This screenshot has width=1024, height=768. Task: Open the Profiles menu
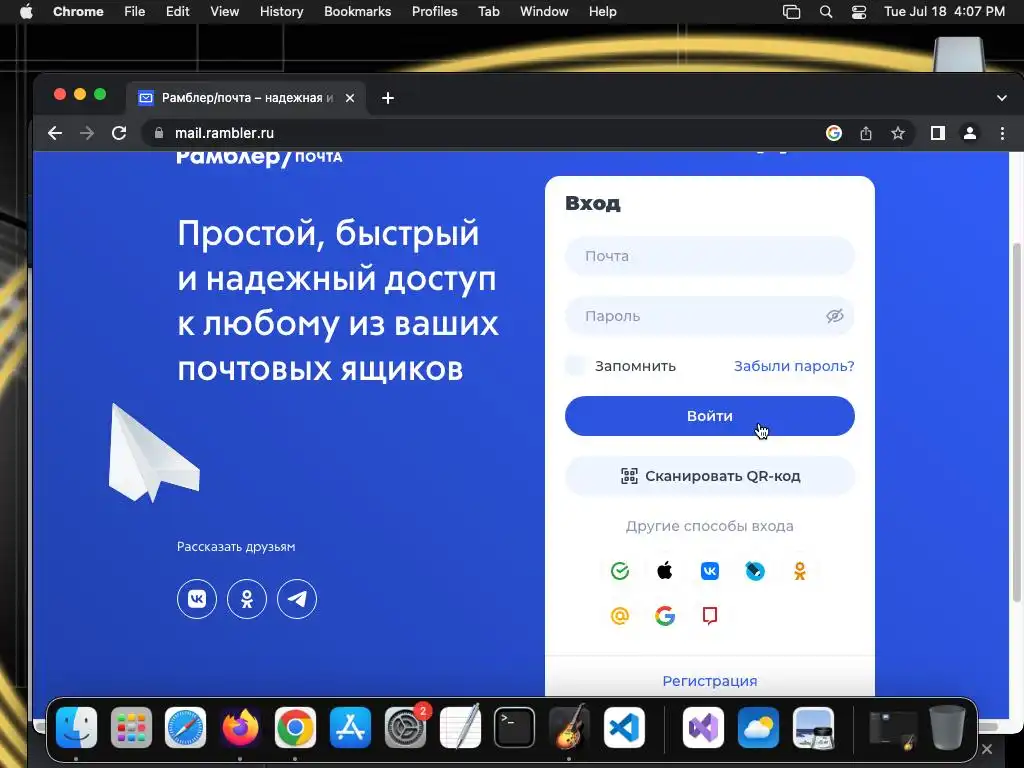click(x=434, y=12)
